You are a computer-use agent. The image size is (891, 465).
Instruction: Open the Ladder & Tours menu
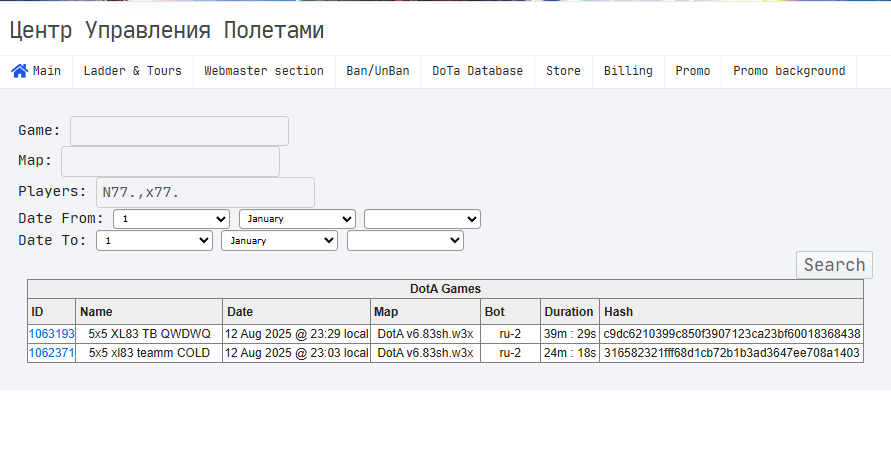(x=132, y=71)
